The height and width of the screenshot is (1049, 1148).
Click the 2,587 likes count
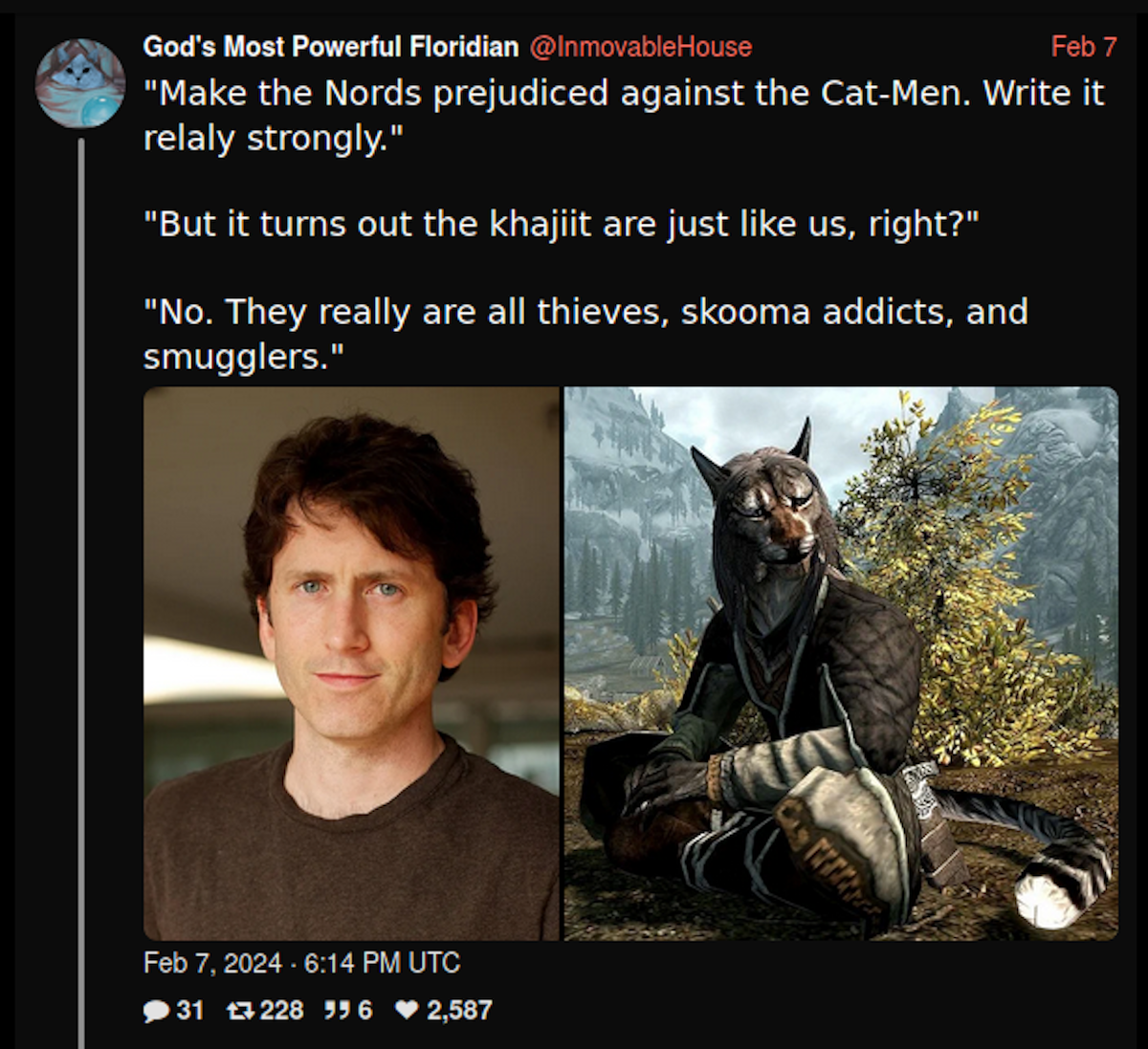point(459,1011)
